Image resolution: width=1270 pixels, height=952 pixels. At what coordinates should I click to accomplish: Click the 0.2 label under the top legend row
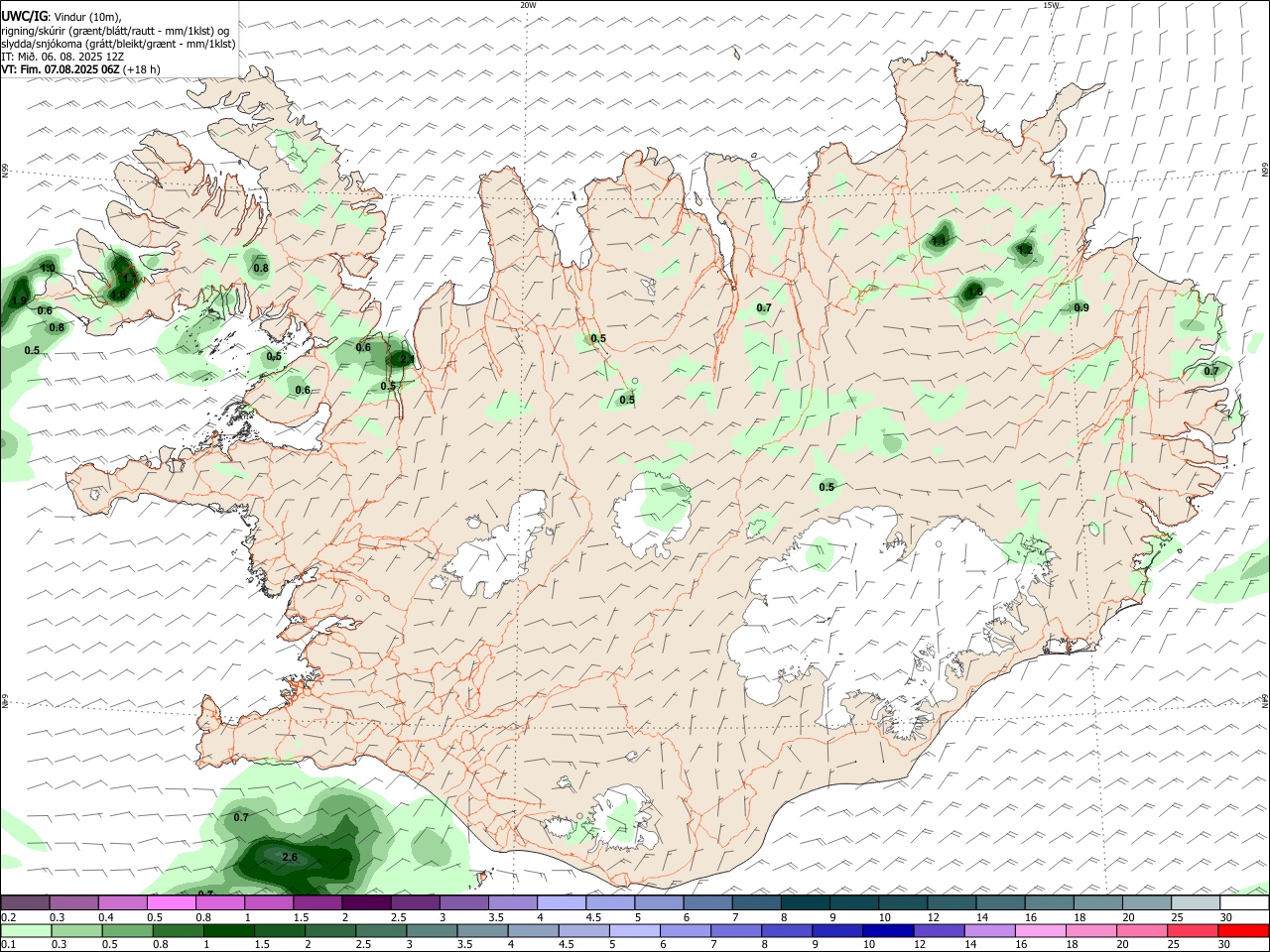(x=8, y=917)
